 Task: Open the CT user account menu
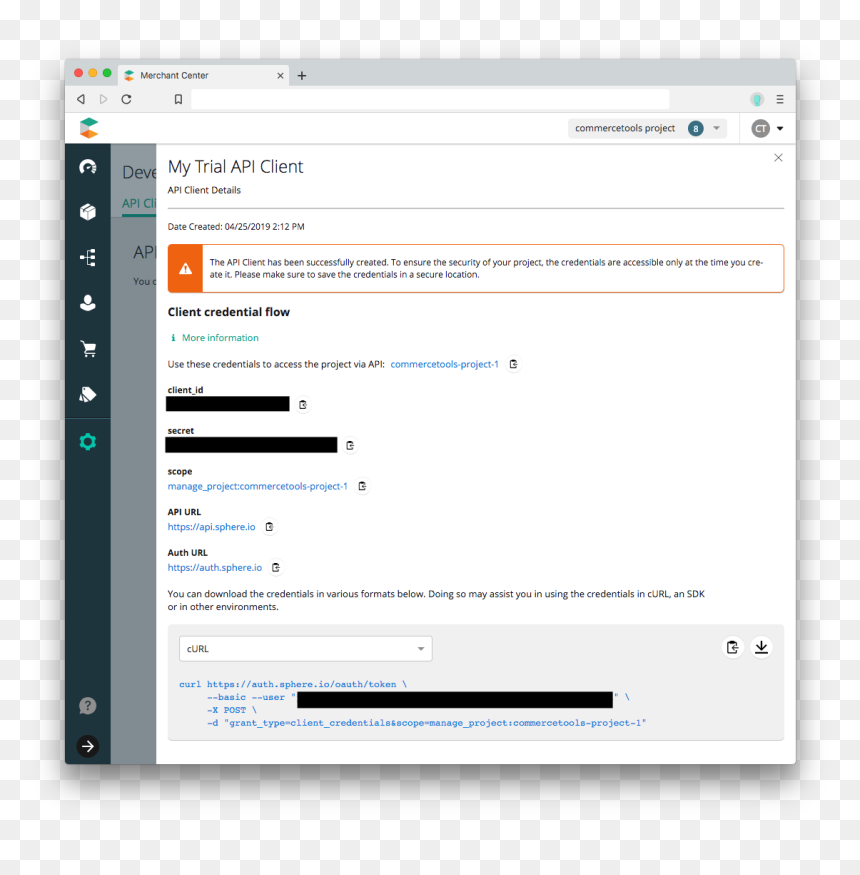767,128
